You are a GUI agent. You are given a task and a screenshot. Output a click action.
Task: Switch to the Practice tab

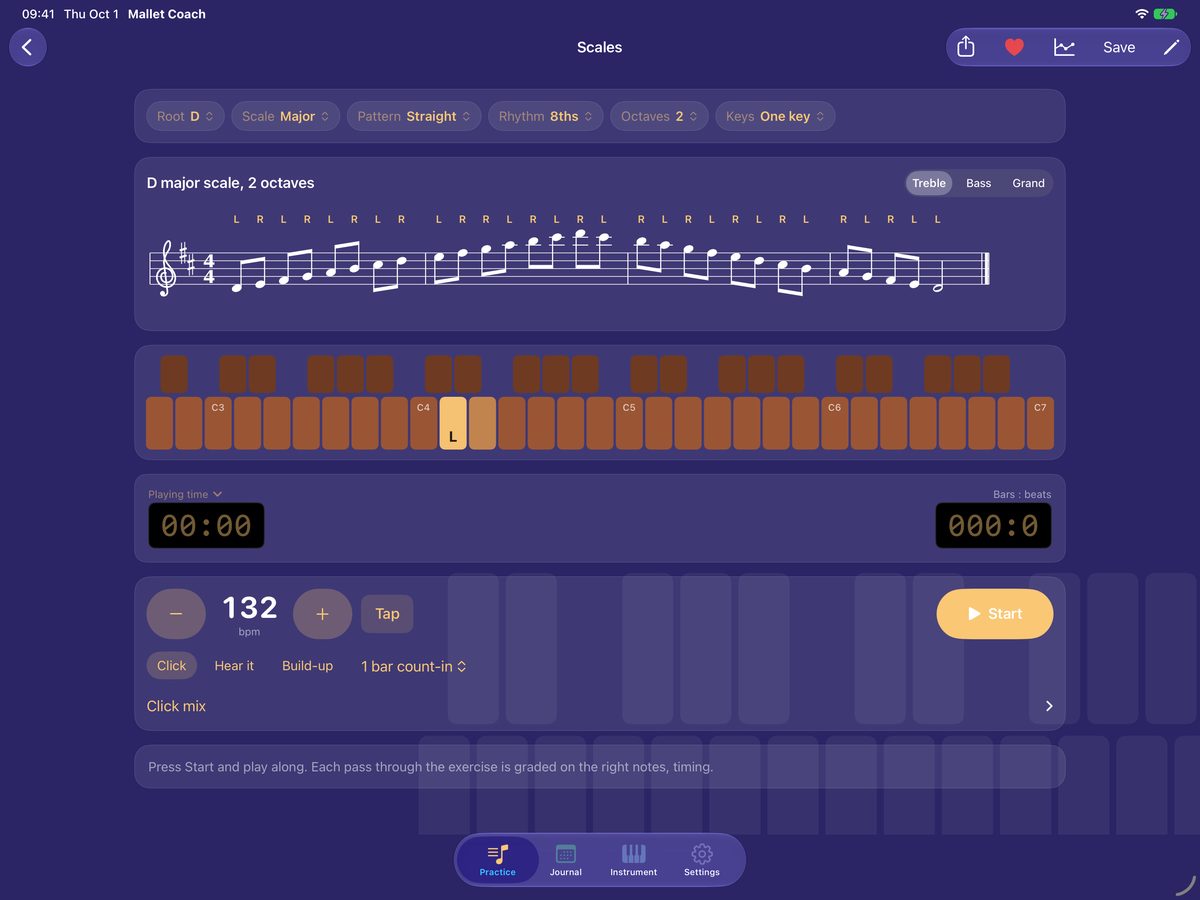pyautogui.click(x=498, y=860)
